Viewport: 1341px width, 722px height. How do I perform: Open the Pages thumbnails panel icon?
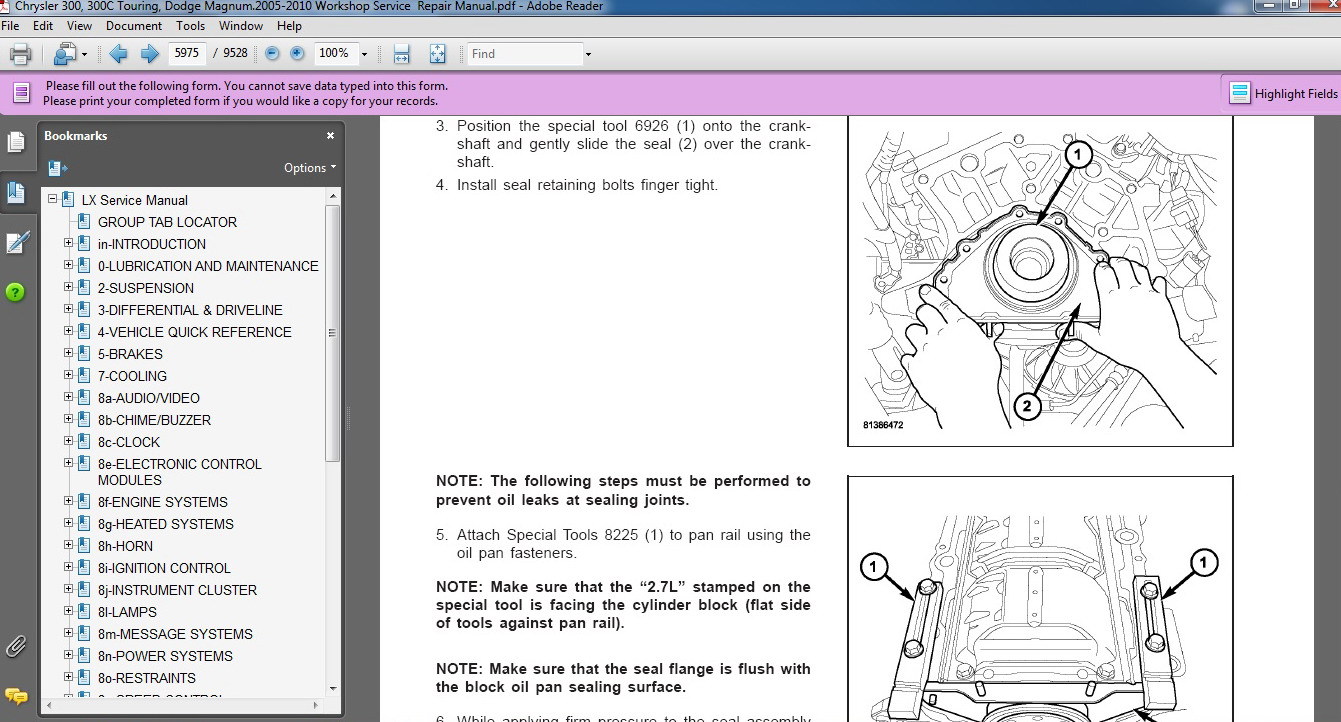pos(16,143)
